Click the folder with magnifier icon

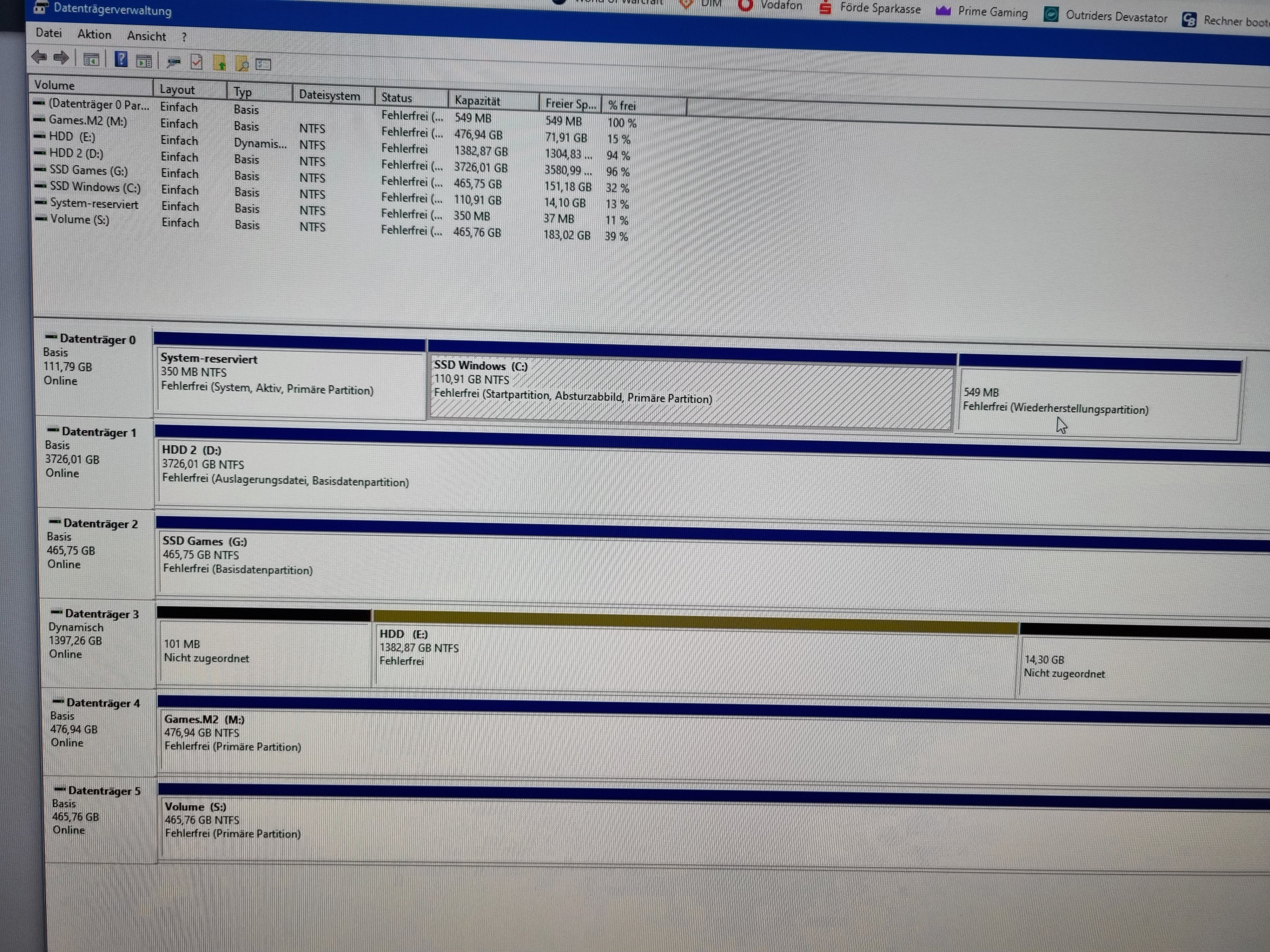tap(242, 64)
